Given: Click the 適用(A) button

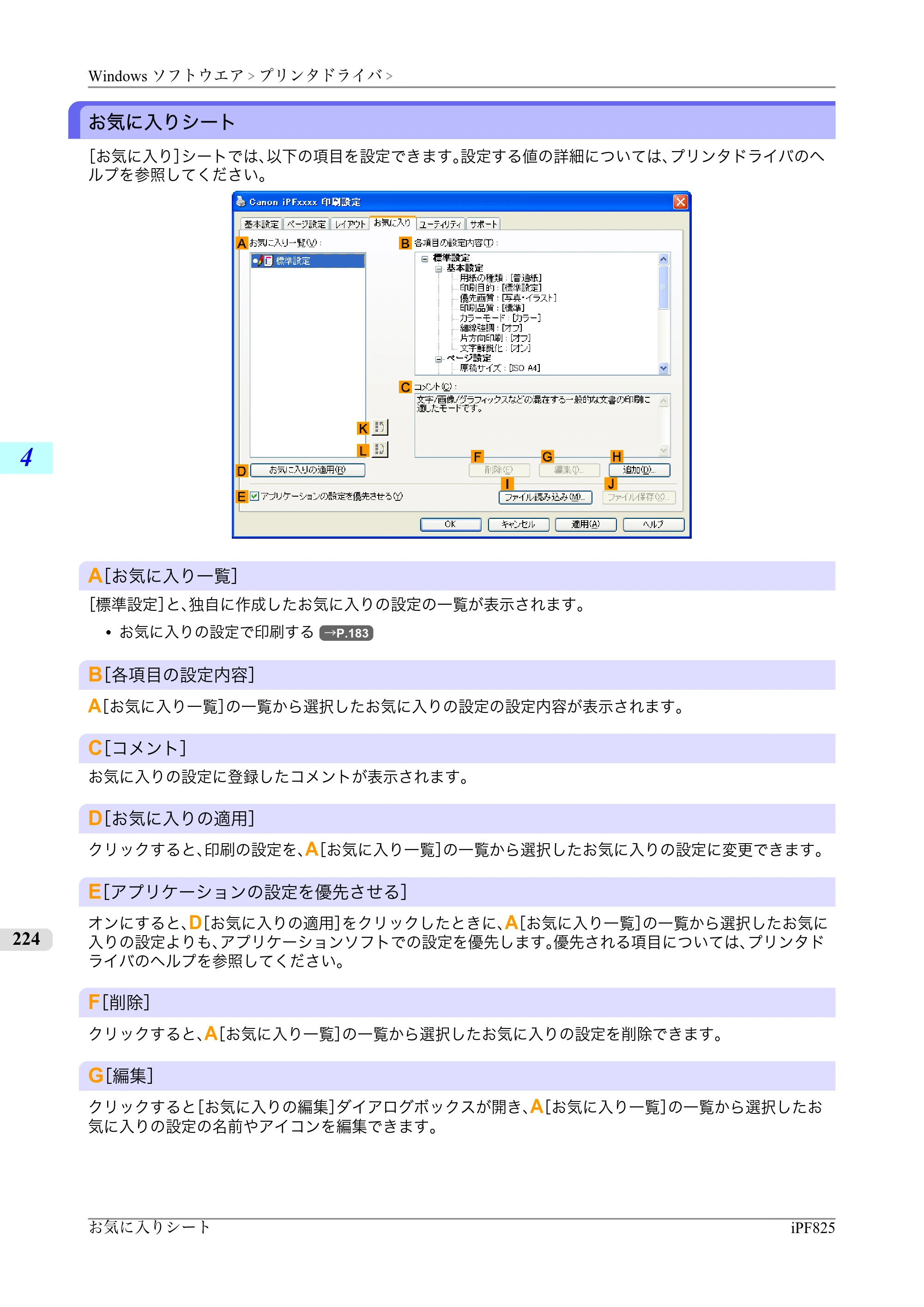Looking at the screenshot, I should tap(586, 524).
